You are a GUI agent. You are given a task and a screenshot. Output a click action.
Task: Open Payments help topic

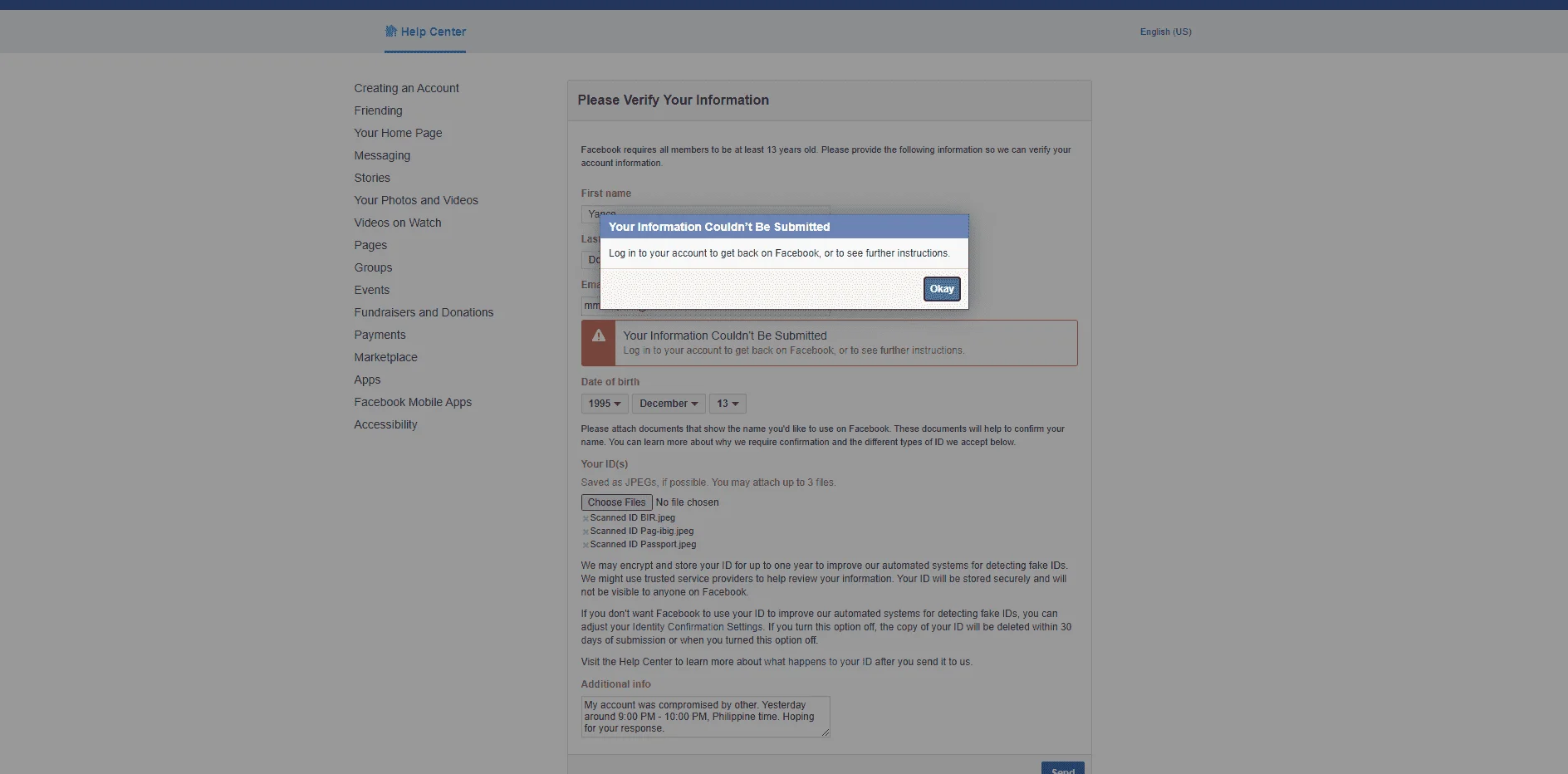click(380, 335)
